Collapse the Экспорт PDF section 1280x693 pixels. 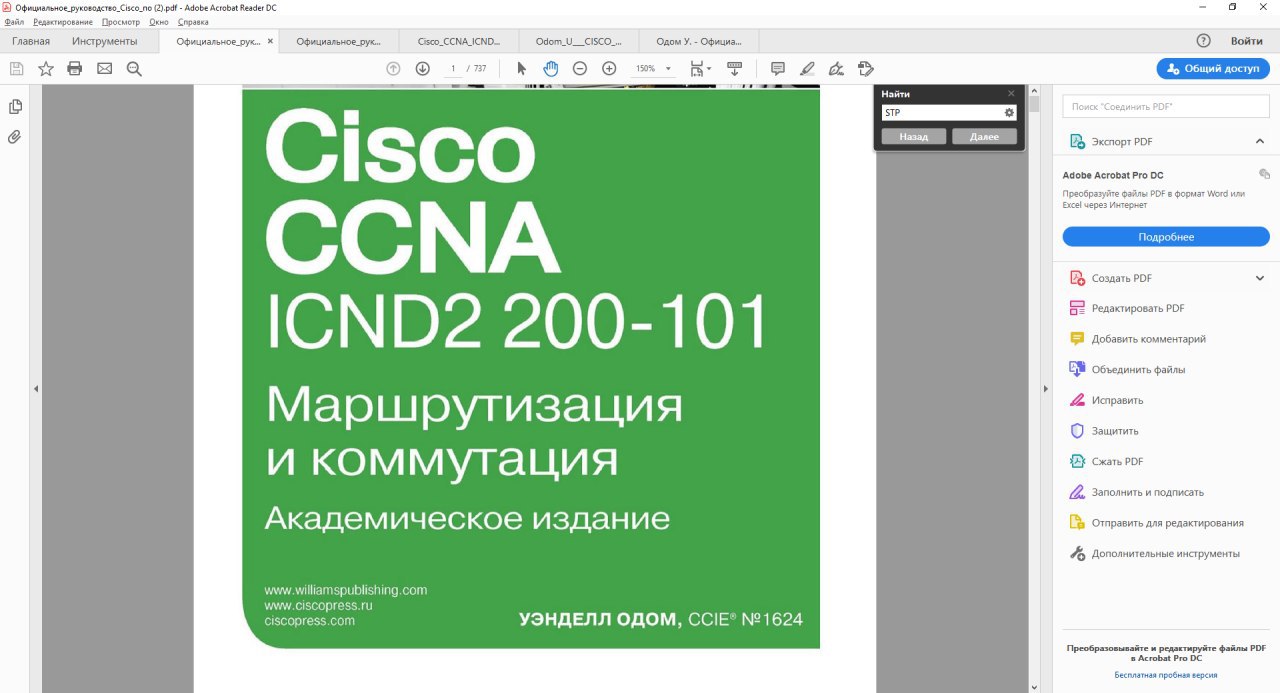[1260, 142]
